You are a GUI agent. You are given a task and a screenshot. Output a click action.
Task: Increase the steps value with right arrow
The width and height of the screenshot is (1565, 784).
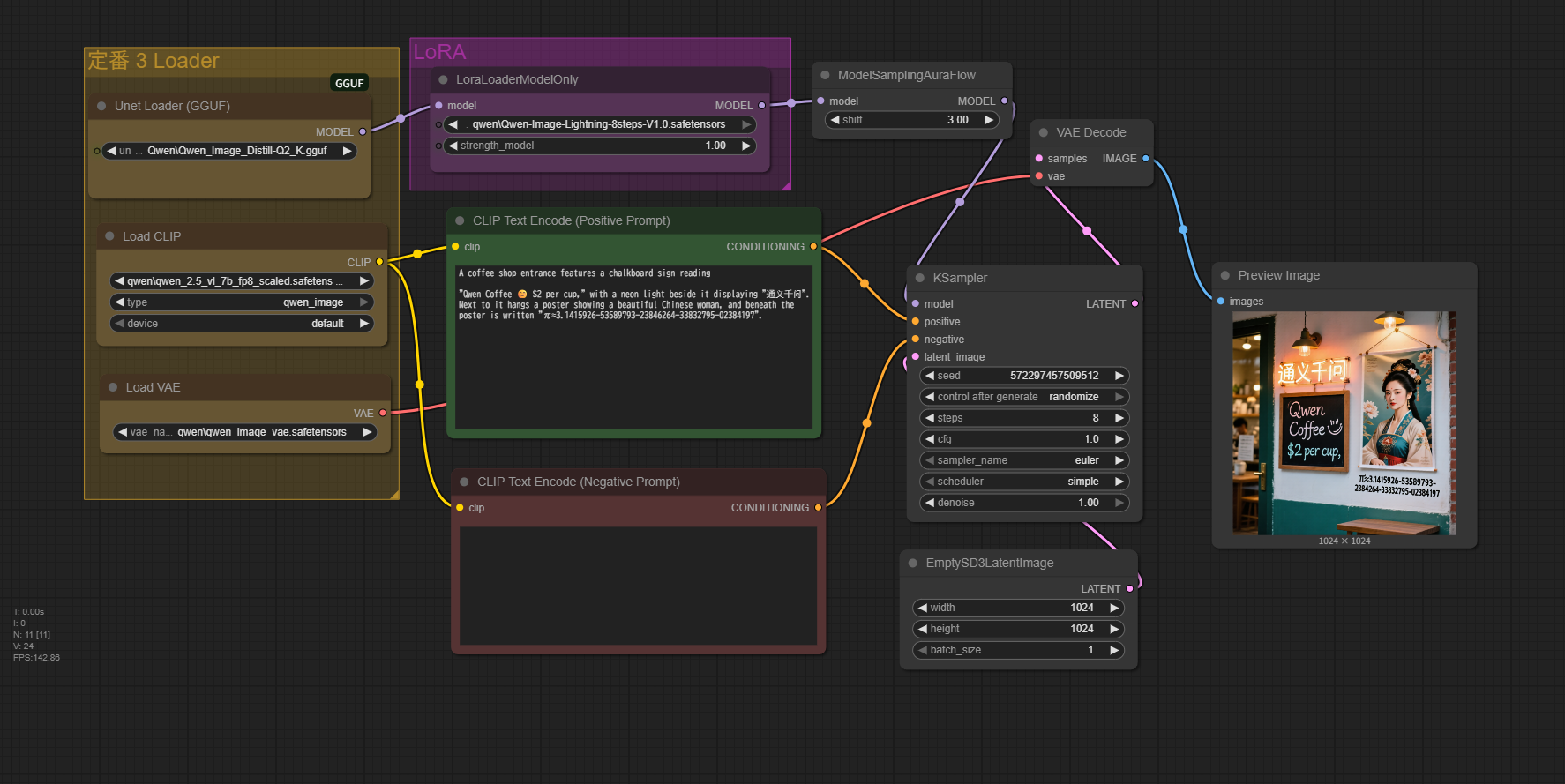pos(1119,418)
